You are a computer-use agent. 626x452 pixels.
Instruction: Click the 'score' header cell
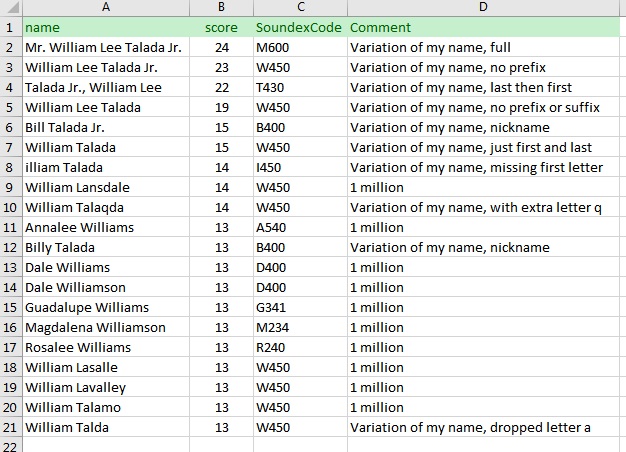coord(220,28)
